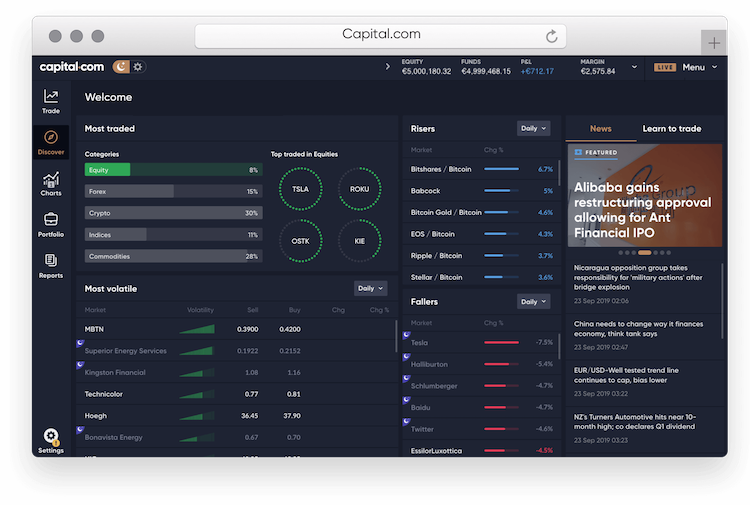
Task: Open Alibaba featured news image
Action: (x=645, y=195)
